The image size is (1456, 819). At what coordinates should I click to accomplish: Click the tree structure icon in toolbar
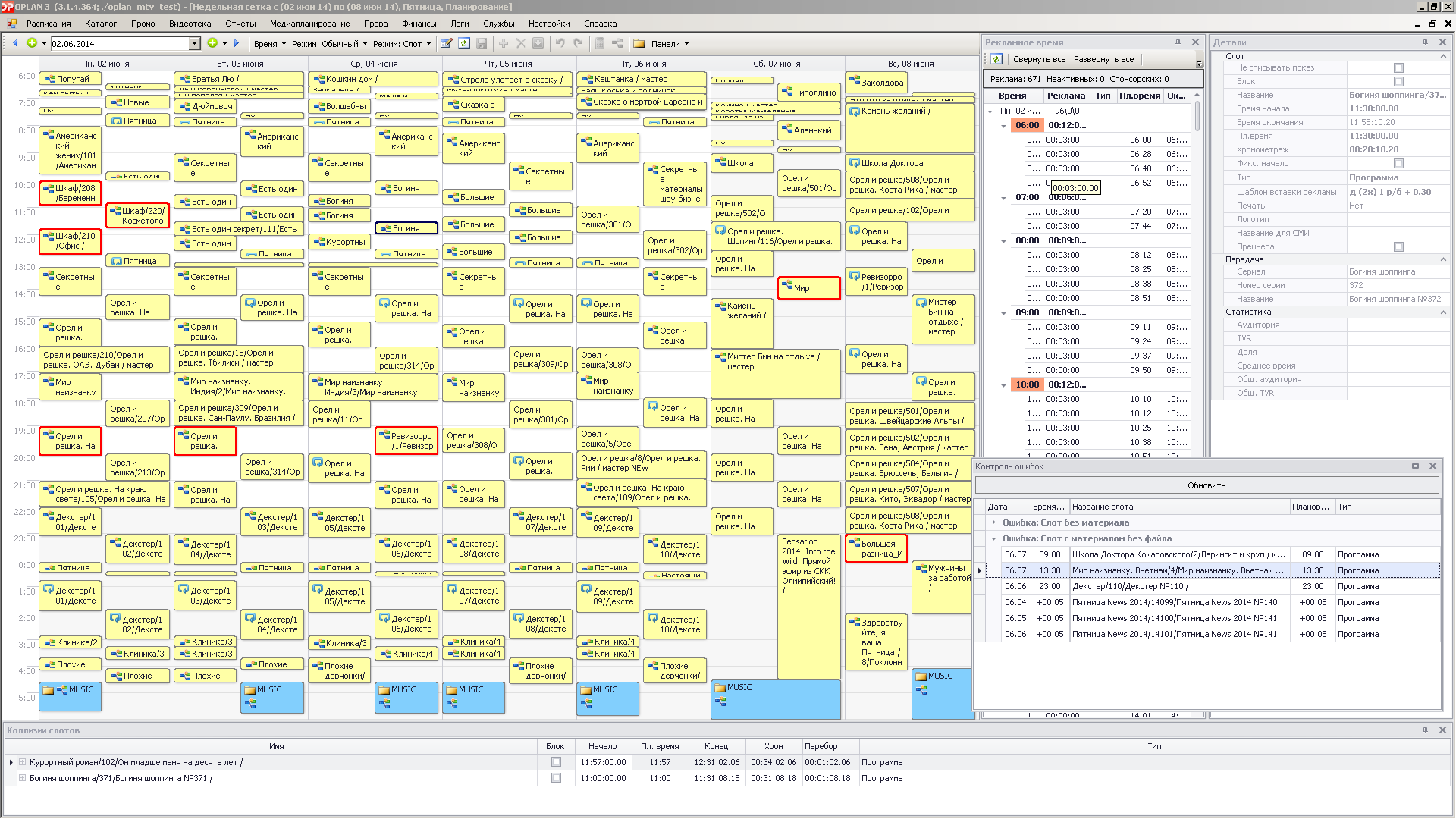click(x=617, y=43)
